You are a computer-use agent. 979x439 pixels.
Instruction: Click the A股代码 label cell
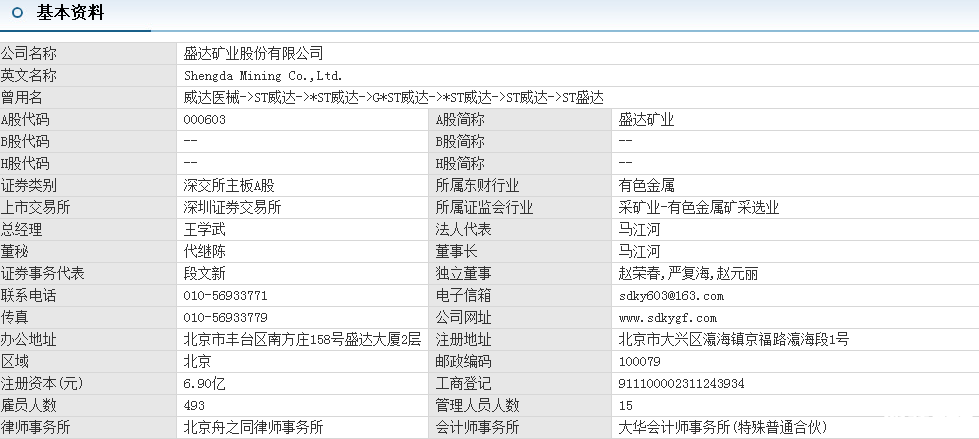[x=89, y=120]
